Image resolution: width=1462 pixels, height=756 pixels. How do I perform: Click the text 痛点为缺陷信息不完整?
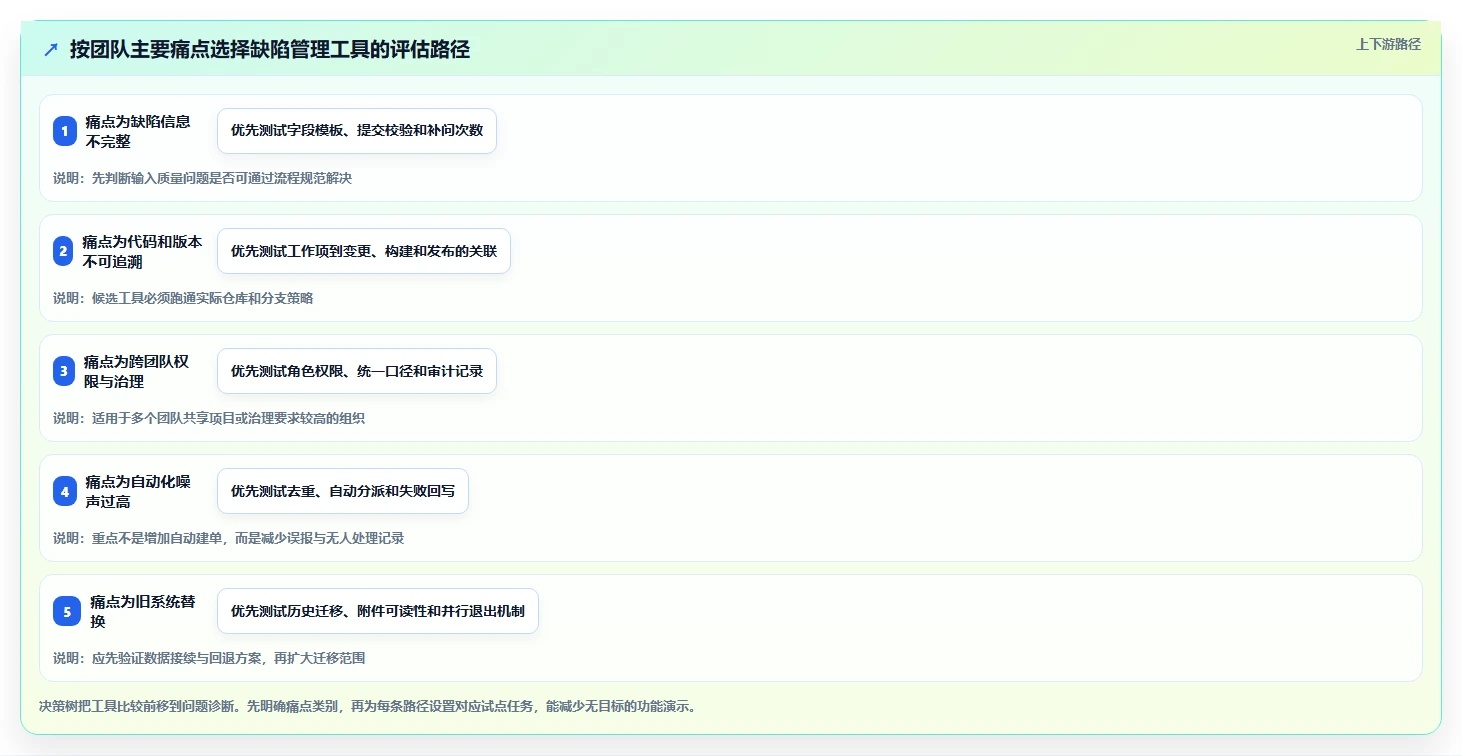tap(138, 131)
